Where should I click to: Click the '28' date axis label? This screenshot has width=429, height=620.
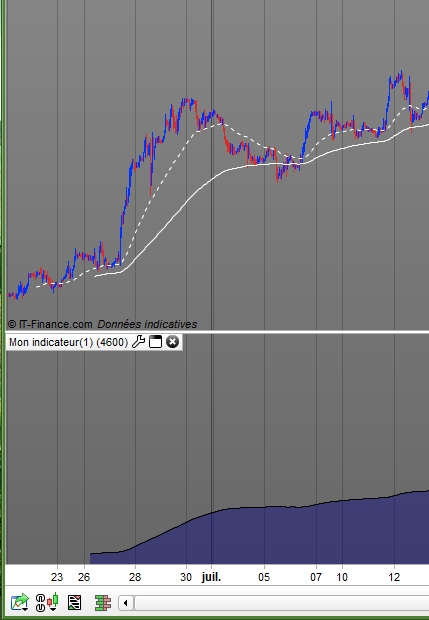point(135,577)
